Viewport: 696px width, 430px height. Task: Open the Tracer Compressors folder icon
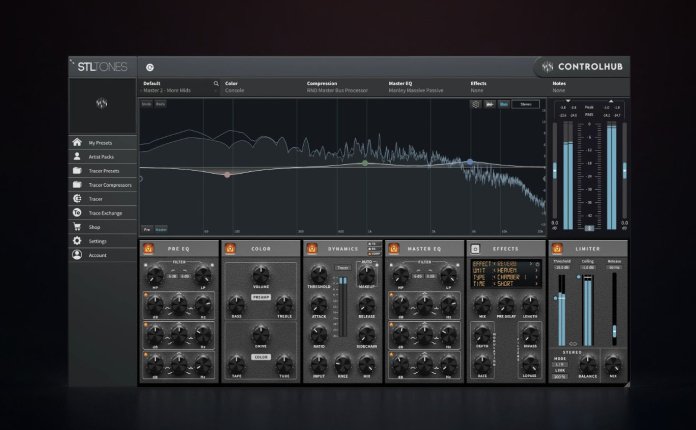[x=77, y=184]
